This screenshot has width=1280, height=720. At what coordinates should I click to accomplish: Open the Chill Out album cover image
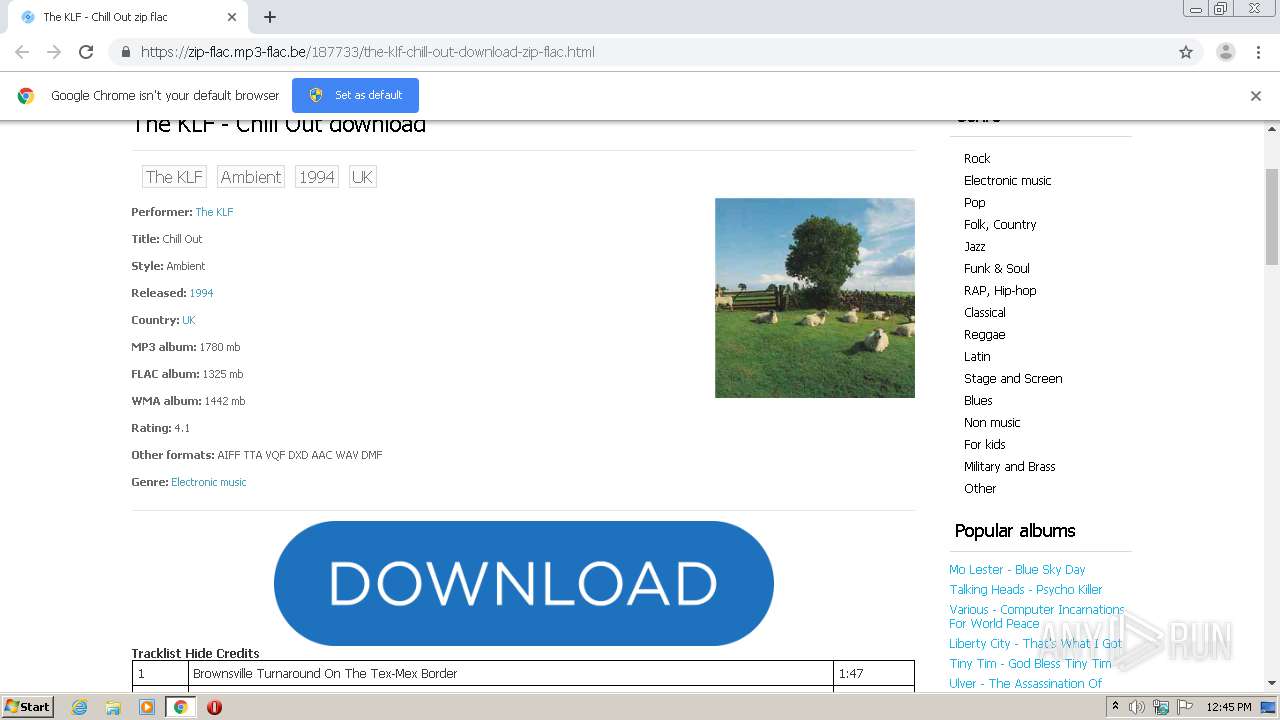tap(815, 298)
